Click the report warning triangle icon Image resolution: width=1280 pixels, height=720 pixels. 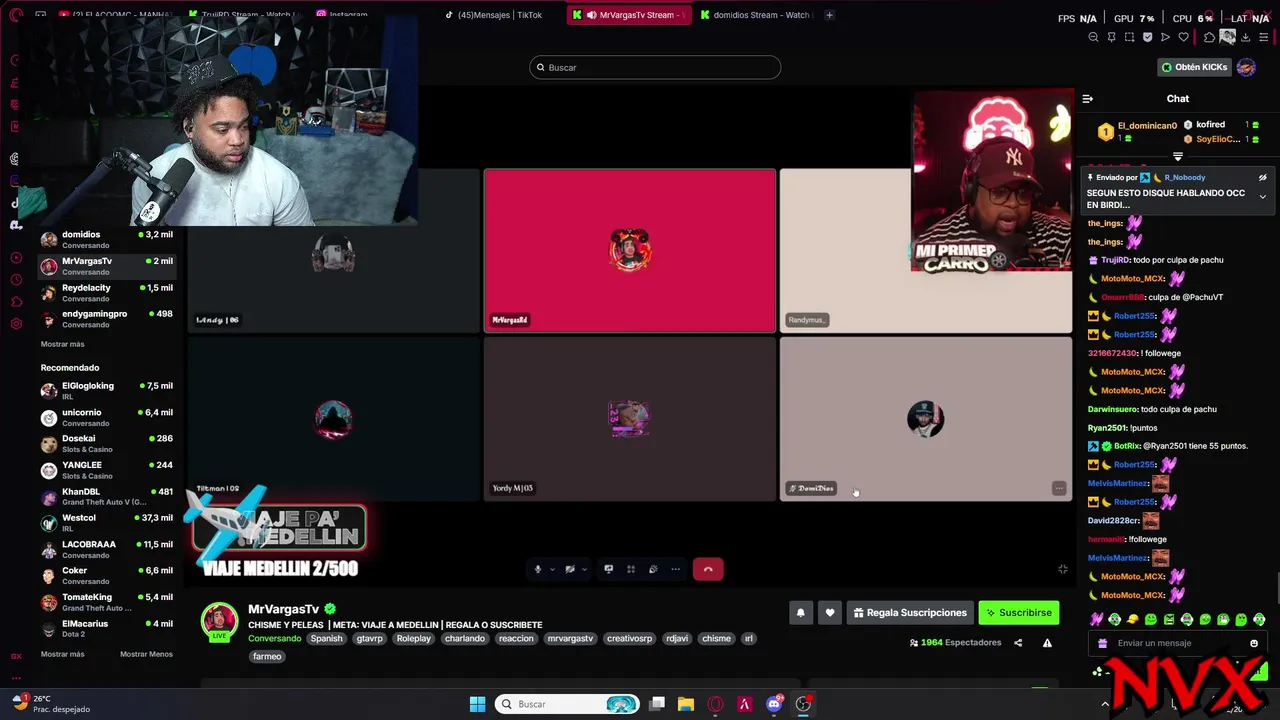pos(1047,643)
